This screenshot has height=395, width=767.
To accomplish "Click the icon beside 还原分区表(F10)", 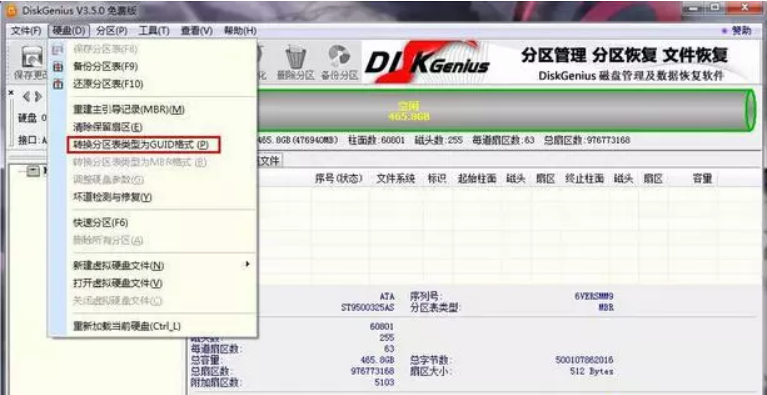I will coord(58,85).
